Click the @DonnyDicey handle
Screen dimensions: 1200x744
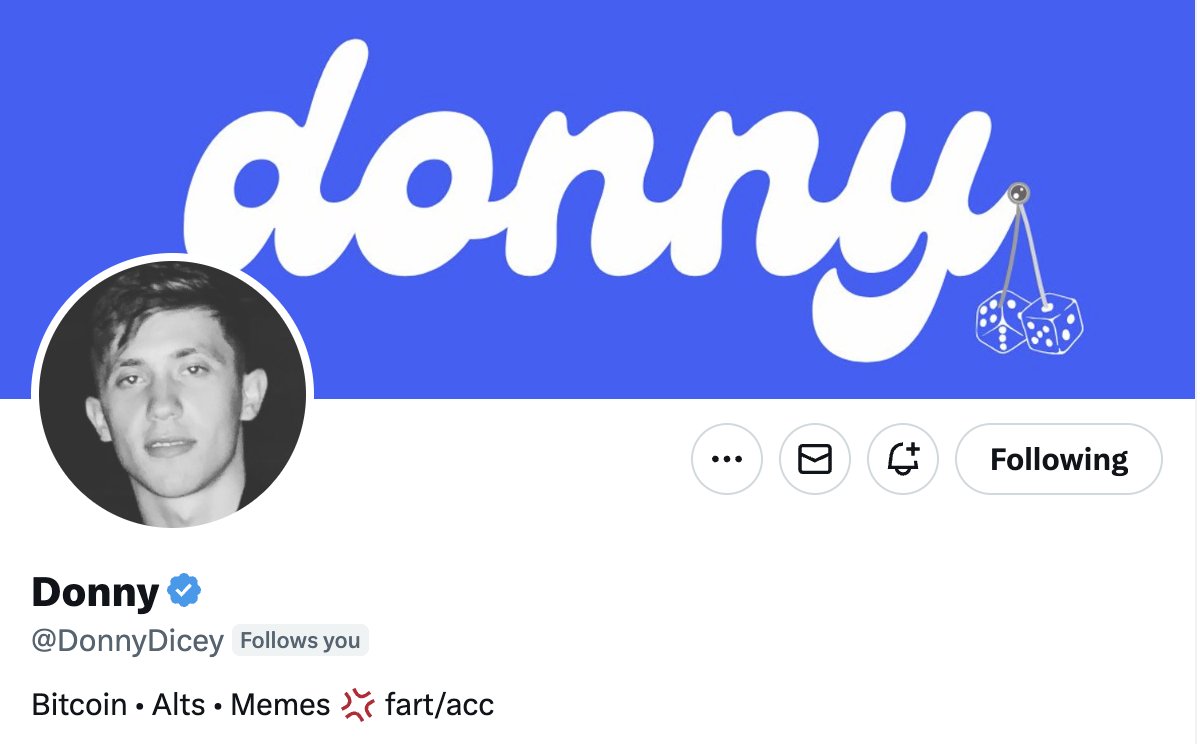(x=128, y=641)
